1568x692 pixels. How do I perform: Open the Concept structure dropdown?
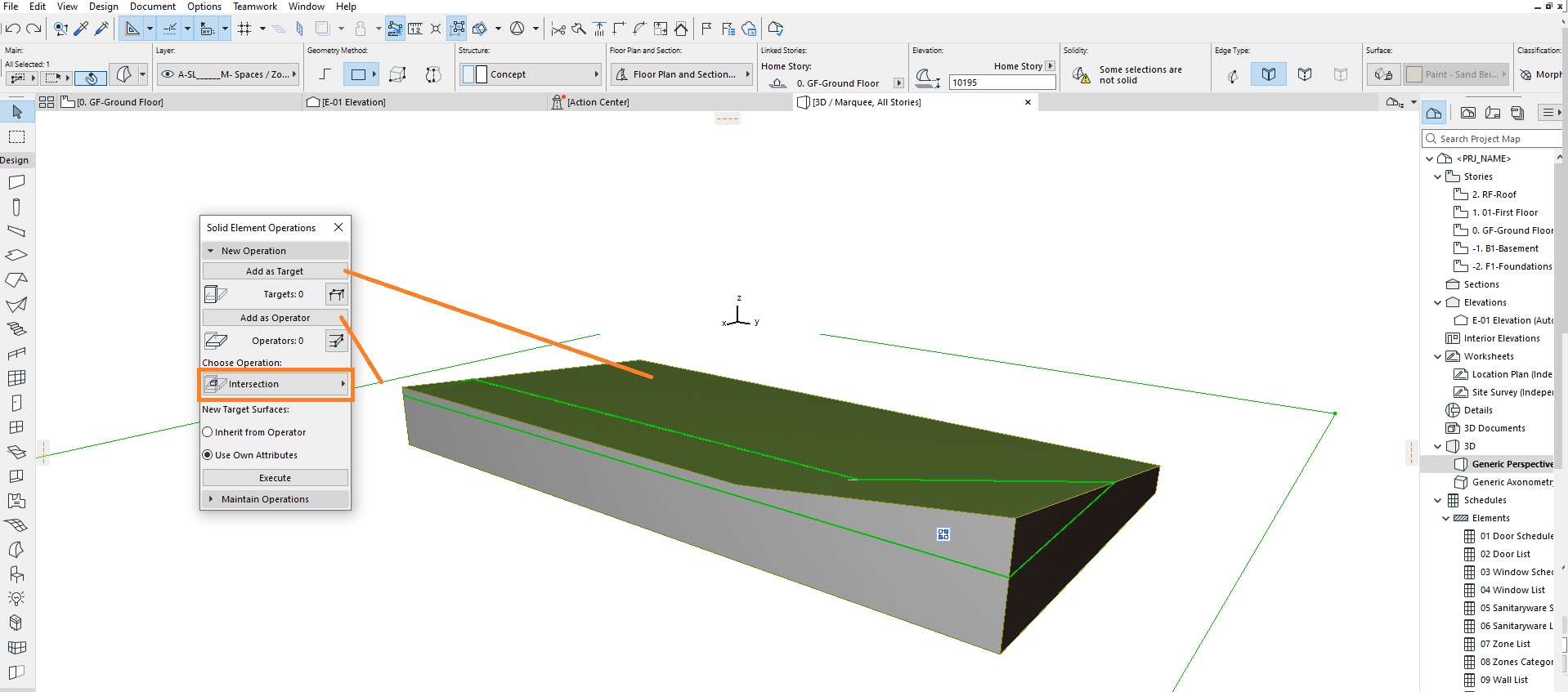[x=530, y=74]
